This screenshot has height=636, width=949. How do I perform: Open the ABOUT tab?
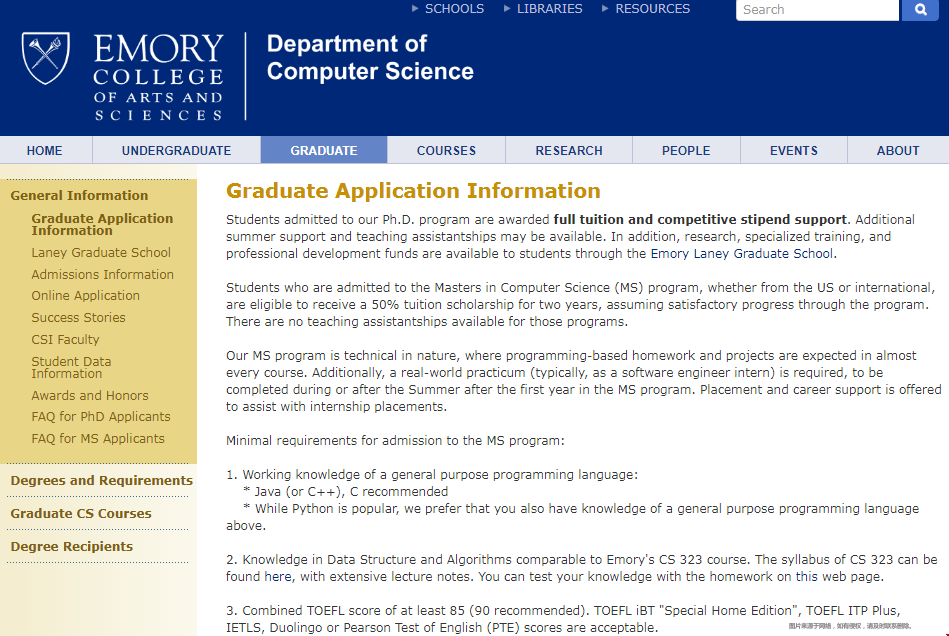point(898,150)
